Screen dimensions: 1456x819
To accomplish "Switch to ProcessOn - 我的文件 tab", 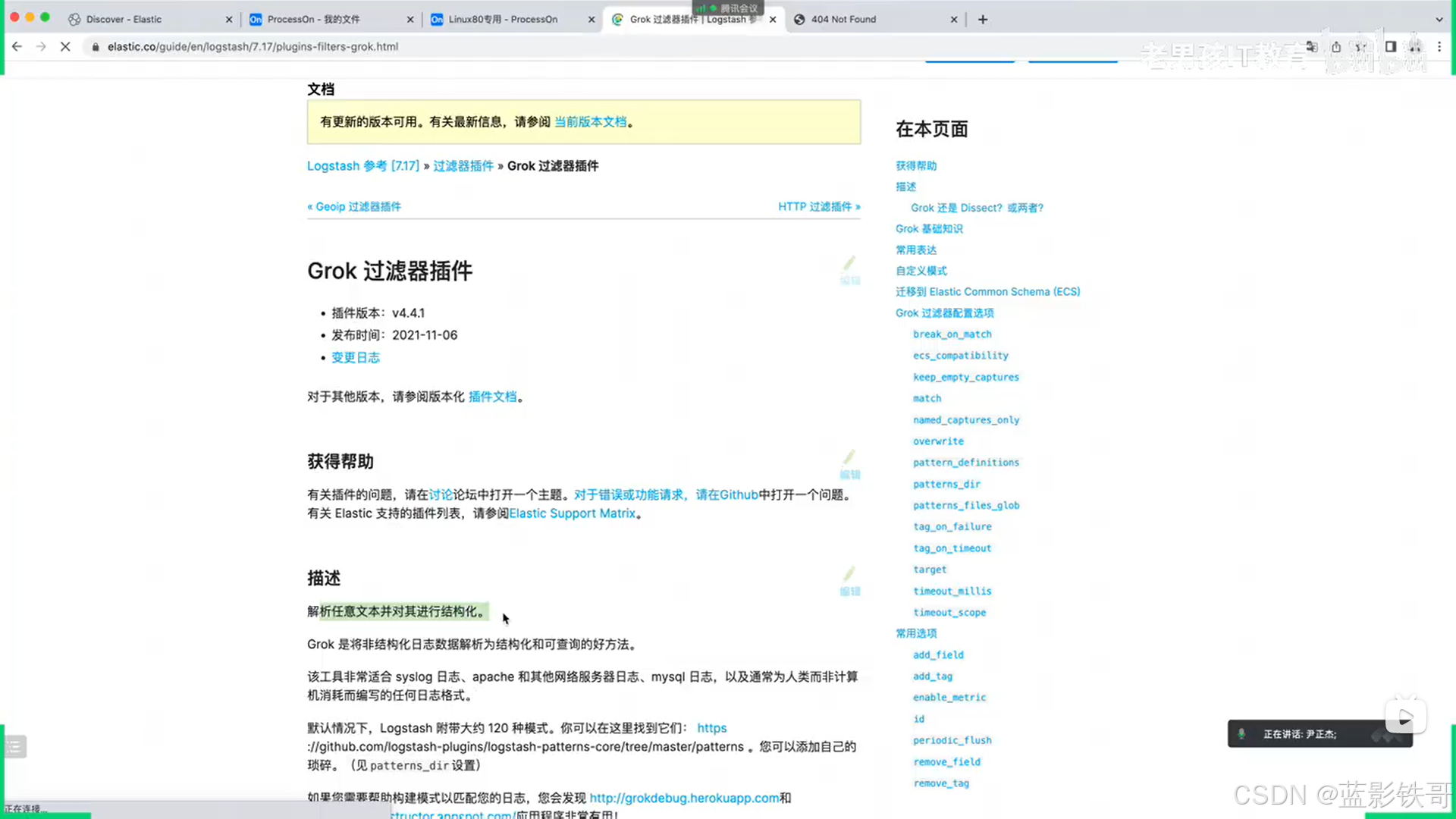I will 313,19.
